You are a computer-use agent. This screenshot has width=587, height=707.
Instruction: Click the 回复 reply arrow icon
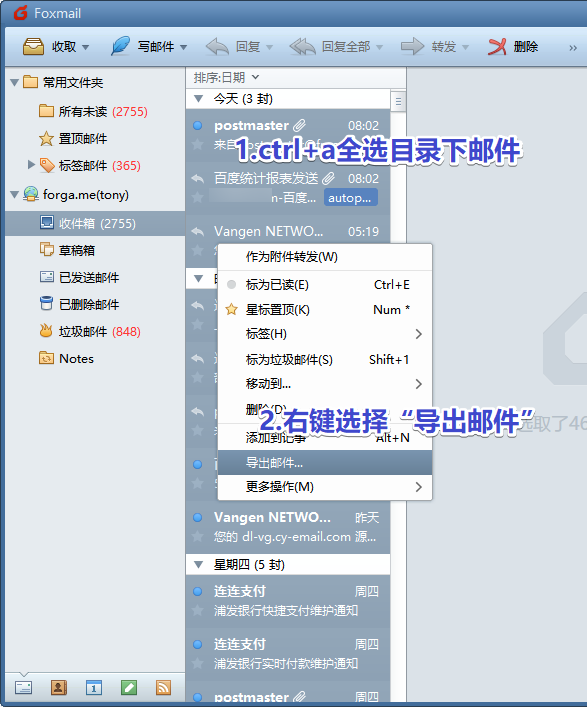(217, 46)
